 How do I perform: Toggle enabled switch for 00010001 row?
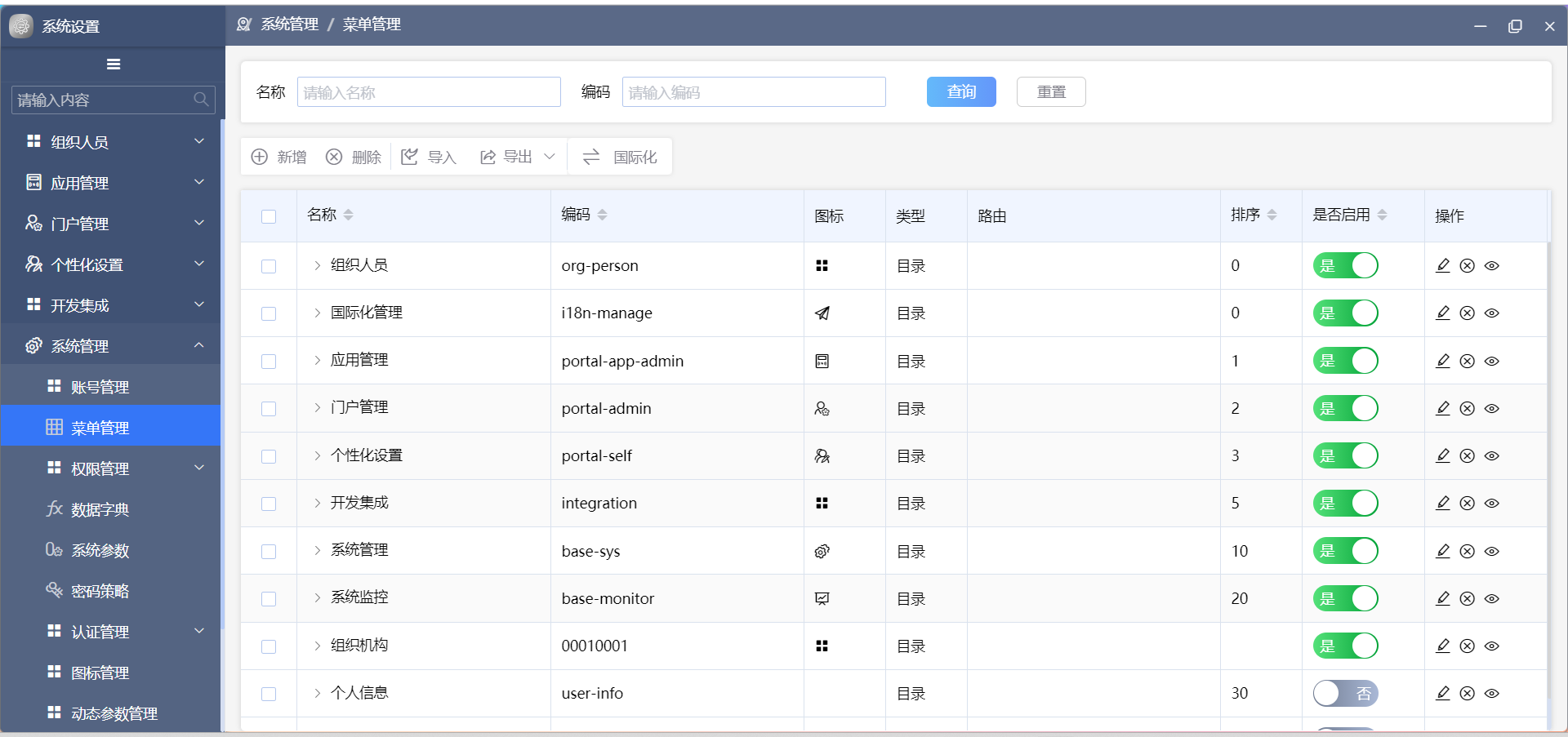pyautogui.click(x=1346, y=646)
